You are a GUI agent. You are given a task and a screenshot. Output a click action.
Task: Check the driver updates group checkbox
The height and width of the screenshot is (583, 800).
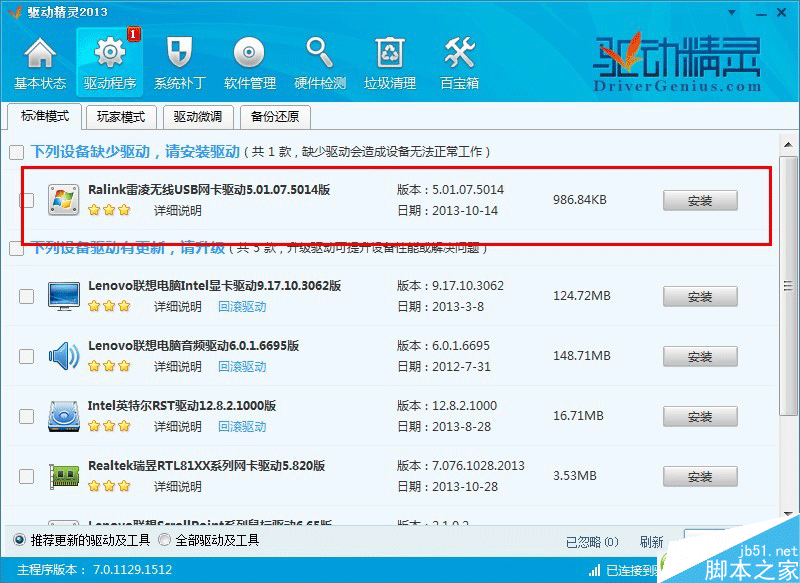click(16, 249)
